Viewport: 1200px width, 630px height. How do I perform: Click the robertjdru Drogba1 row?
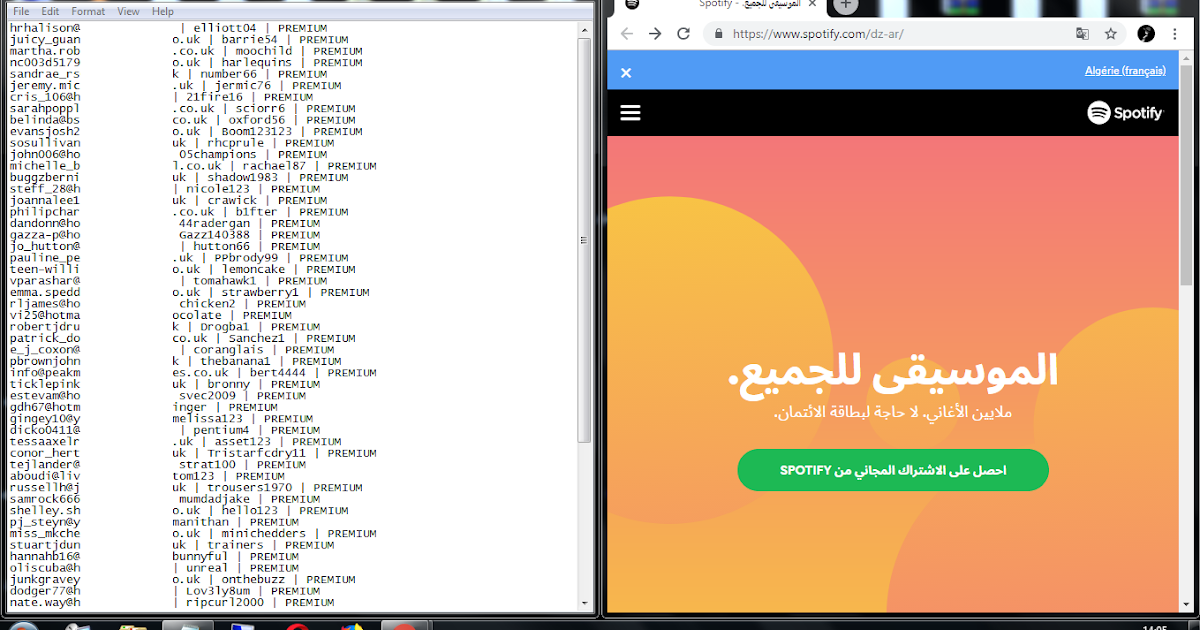165,327
